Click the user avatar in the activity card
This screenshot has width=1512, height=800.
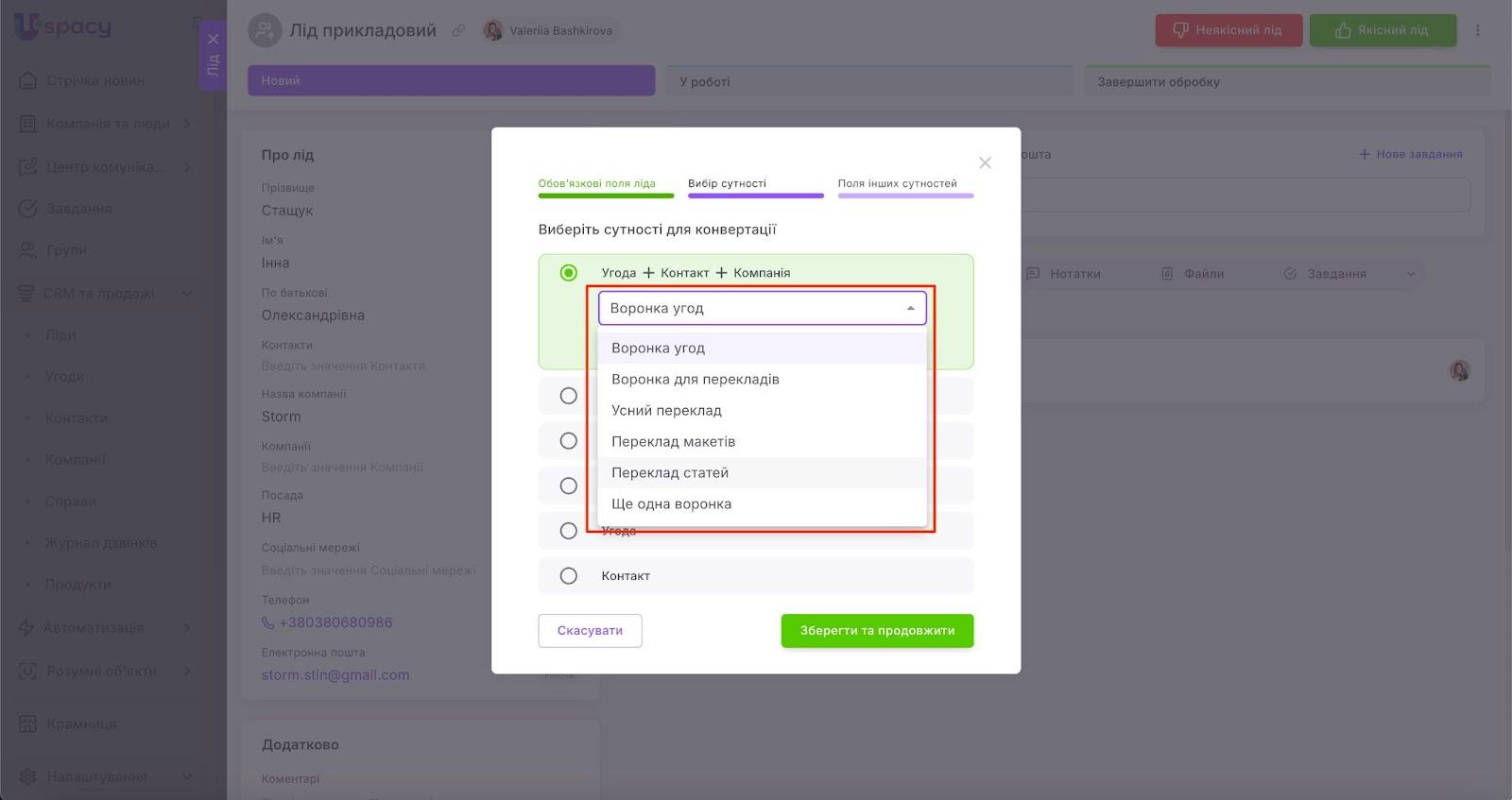point(1460,370)
